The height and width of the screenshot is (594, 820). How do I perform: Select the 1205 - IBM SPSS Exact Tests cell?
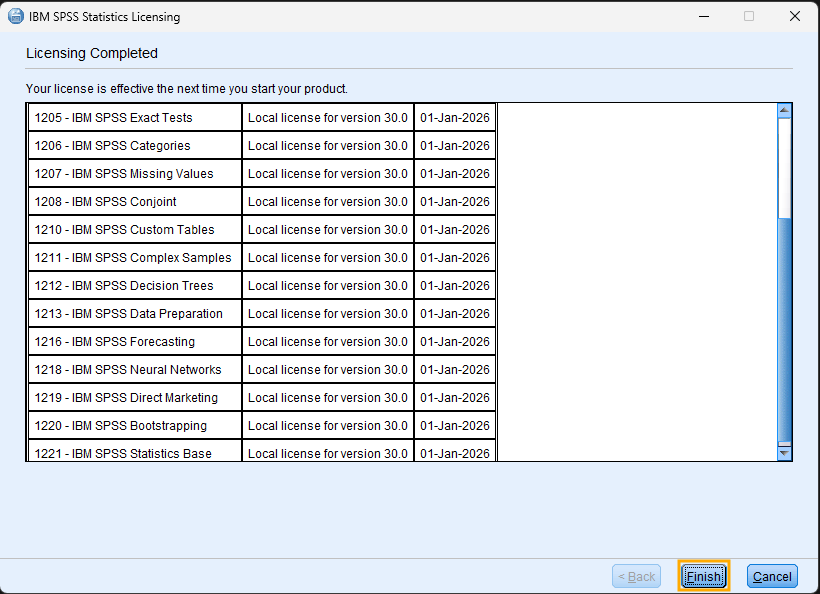135,118
